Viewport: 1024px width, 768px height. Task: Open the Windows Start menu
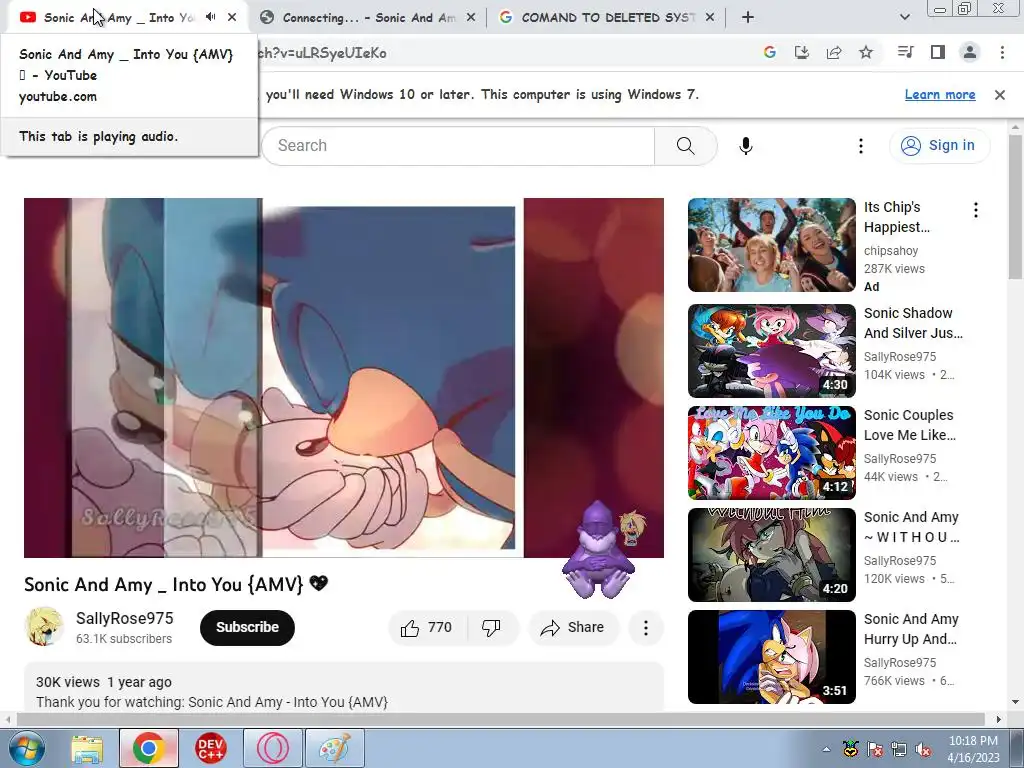27,748
